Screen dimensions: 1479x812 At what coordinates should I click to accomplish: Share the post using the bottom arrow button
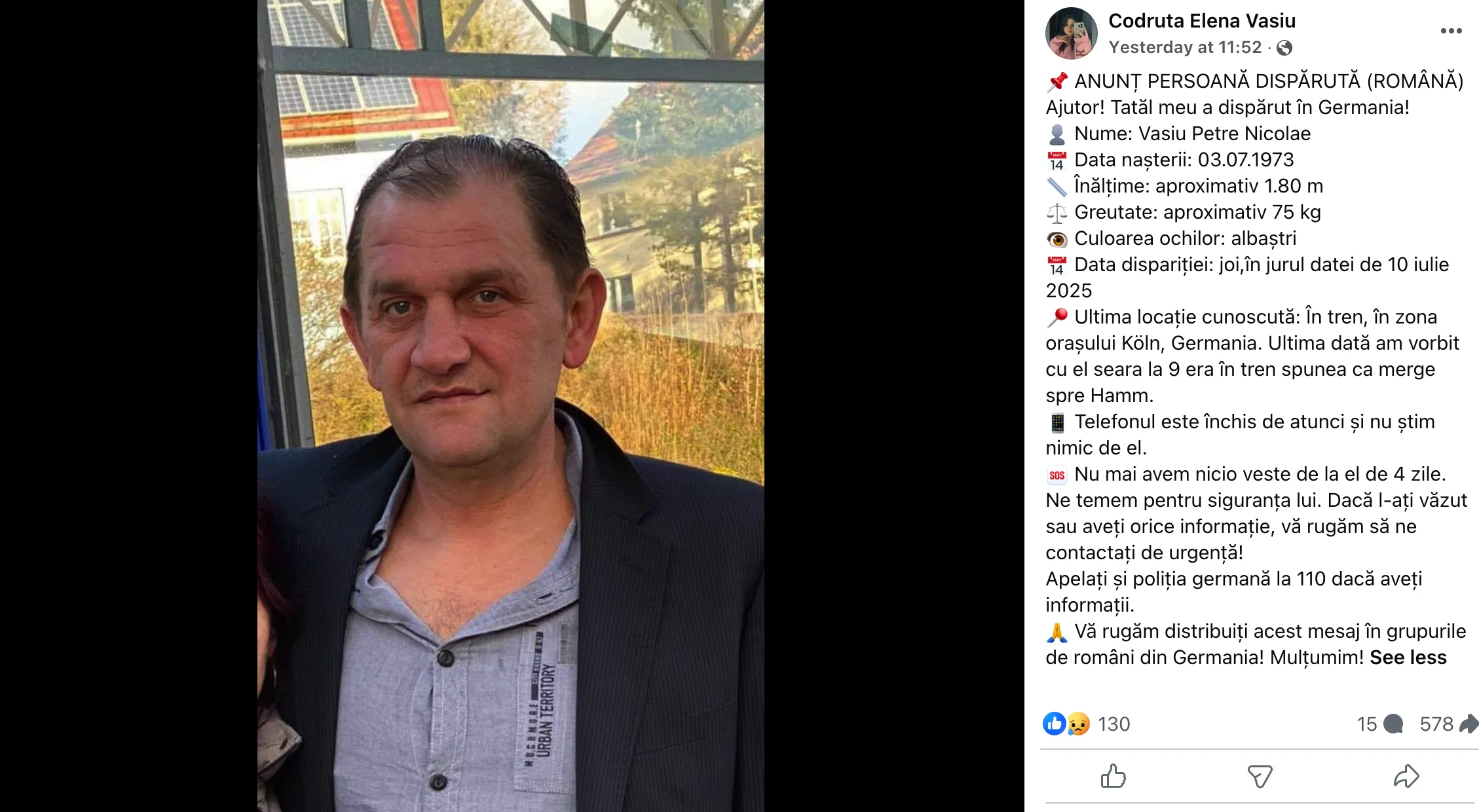[x=1406, y=777]
